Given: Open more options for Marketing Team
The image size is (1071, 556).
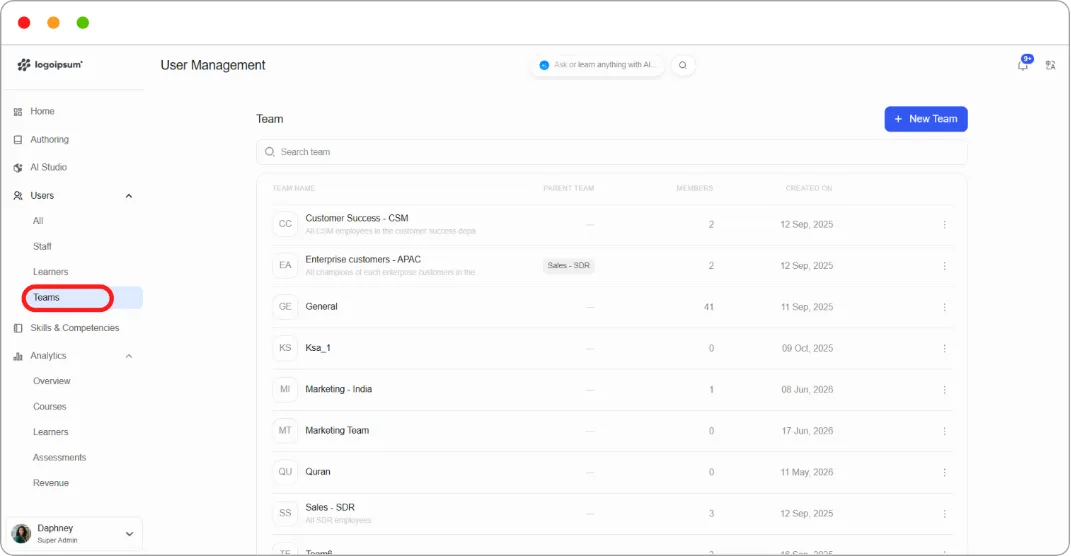Looking at the screenshot, I should coord(945,431).
